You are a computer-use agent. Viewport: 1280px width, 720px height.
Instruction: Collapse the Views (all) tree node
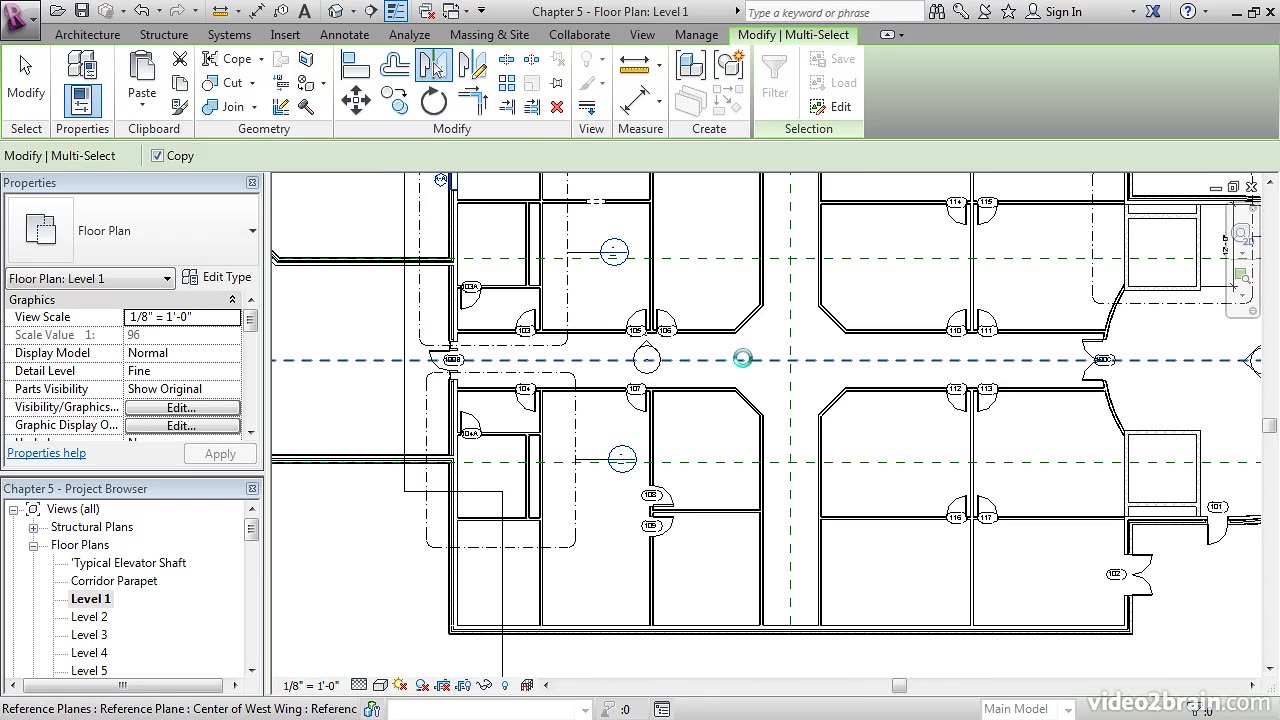(15, 509)
